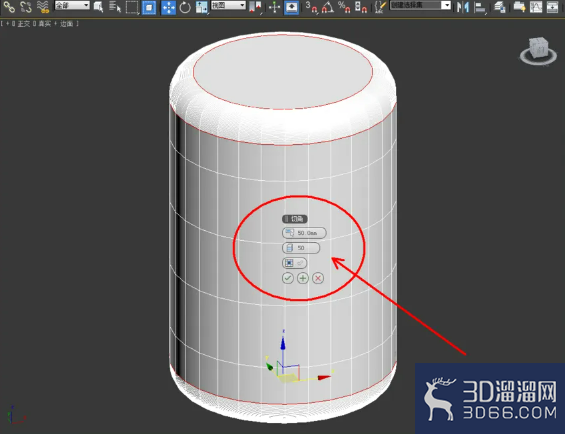Open the selection filter dropdown showing 全部

tap(72, 5)
